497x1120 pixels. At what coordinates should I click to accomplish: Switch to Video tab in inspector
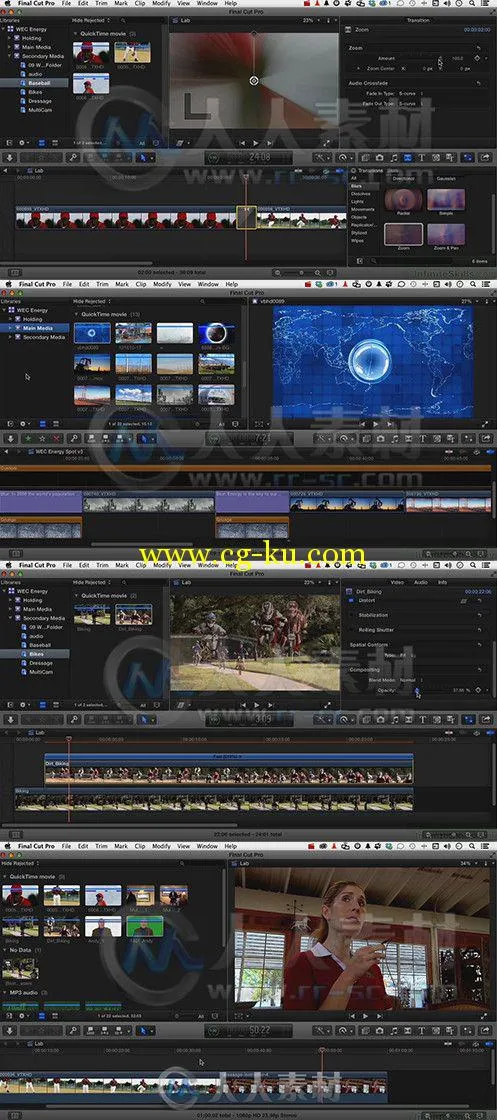[397, 582]
